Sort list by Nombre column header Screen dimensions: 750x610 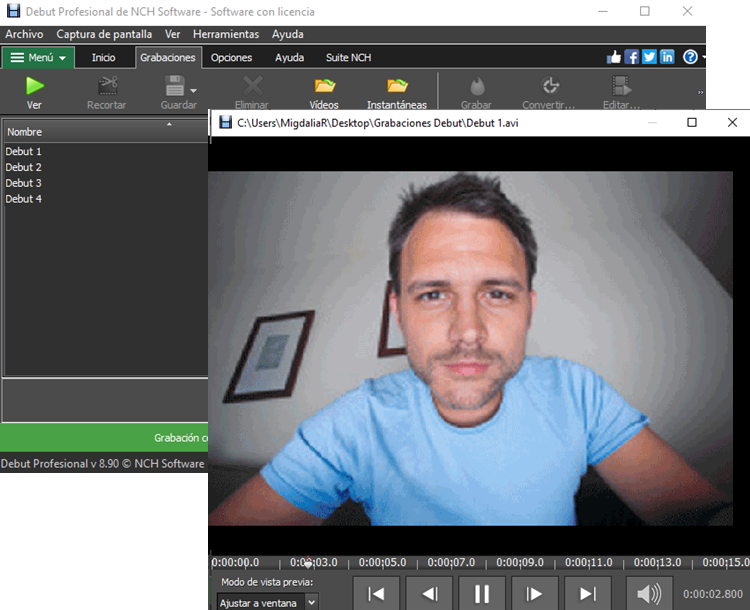(x=105, y=132)
